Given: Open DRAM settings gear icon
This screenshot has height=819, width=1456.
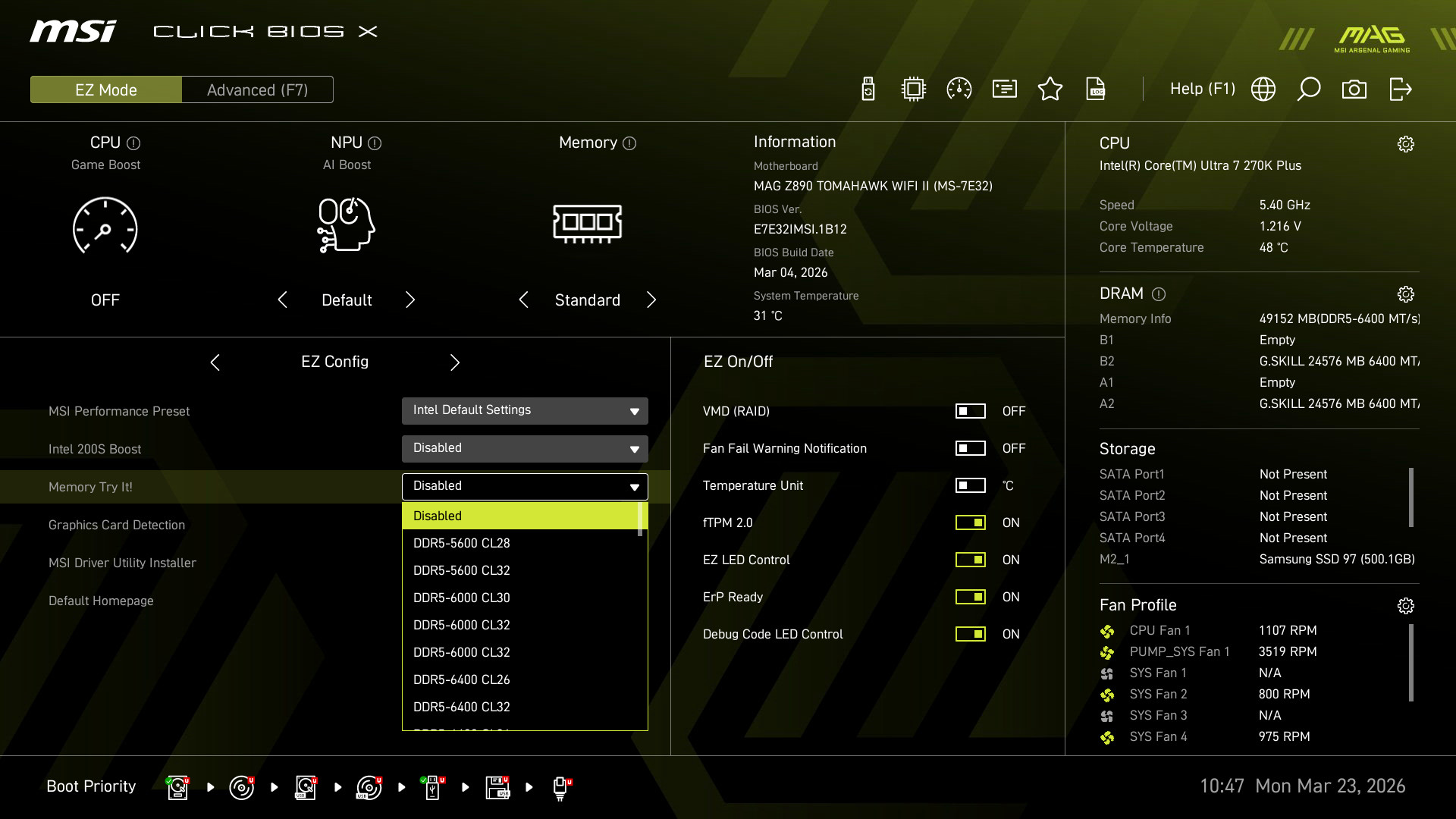Looking at the screenshot, I should pos(1406,294).
